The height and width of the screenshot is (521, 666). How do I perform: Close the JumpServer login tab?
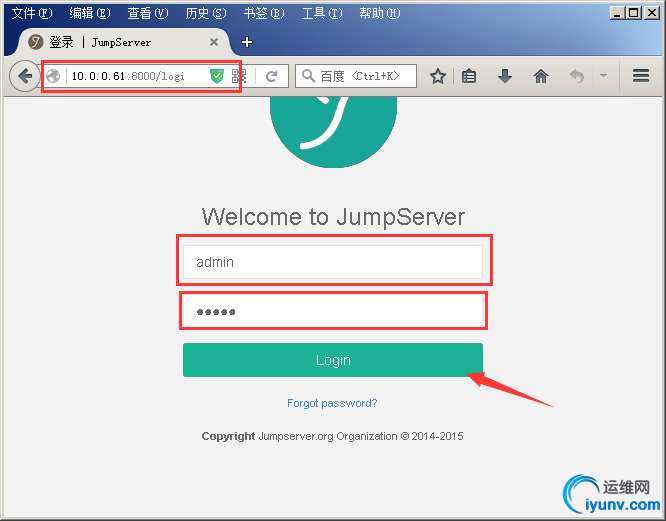click(214, 42)
